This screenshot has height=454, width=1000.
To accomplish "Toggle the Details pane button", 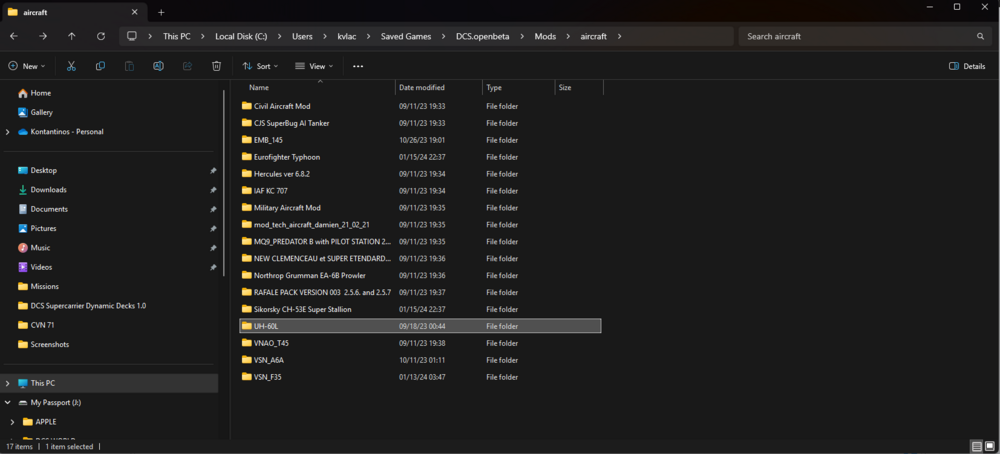I will [967, 66].
